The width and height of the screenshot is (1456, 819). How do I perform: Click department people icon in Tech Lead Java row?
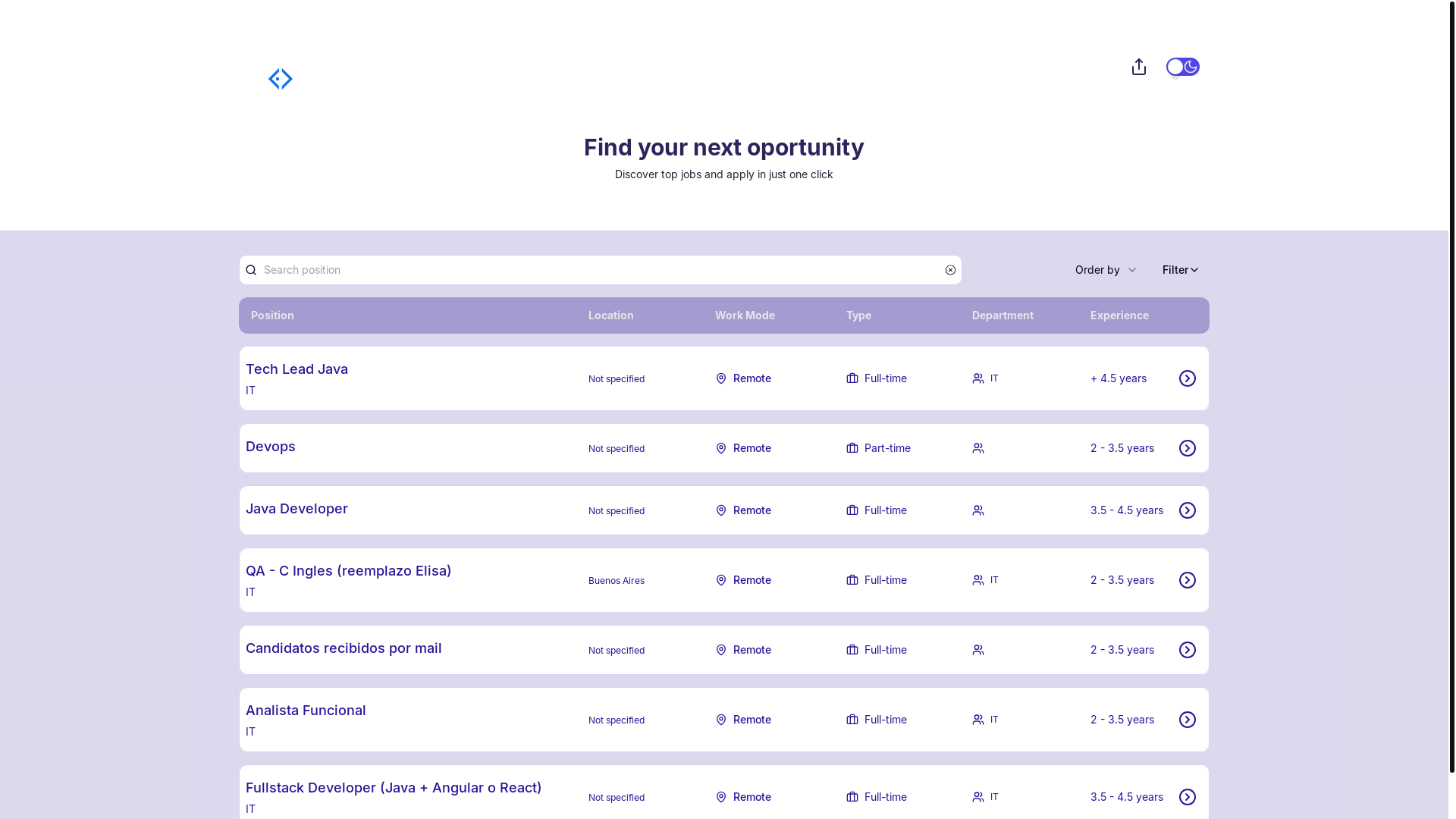pos(978,378)
